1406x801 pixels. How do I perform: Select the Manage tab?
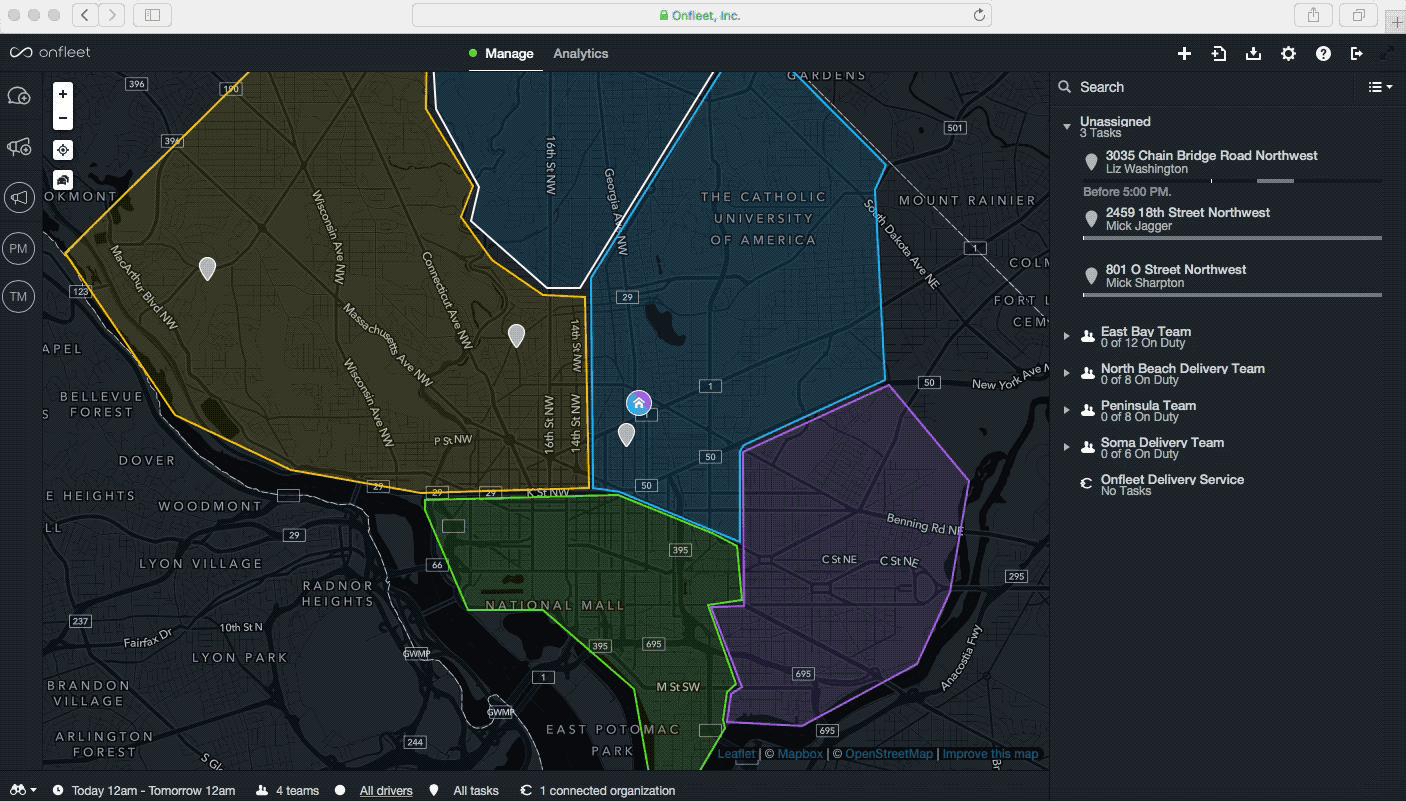click(509, 54)
